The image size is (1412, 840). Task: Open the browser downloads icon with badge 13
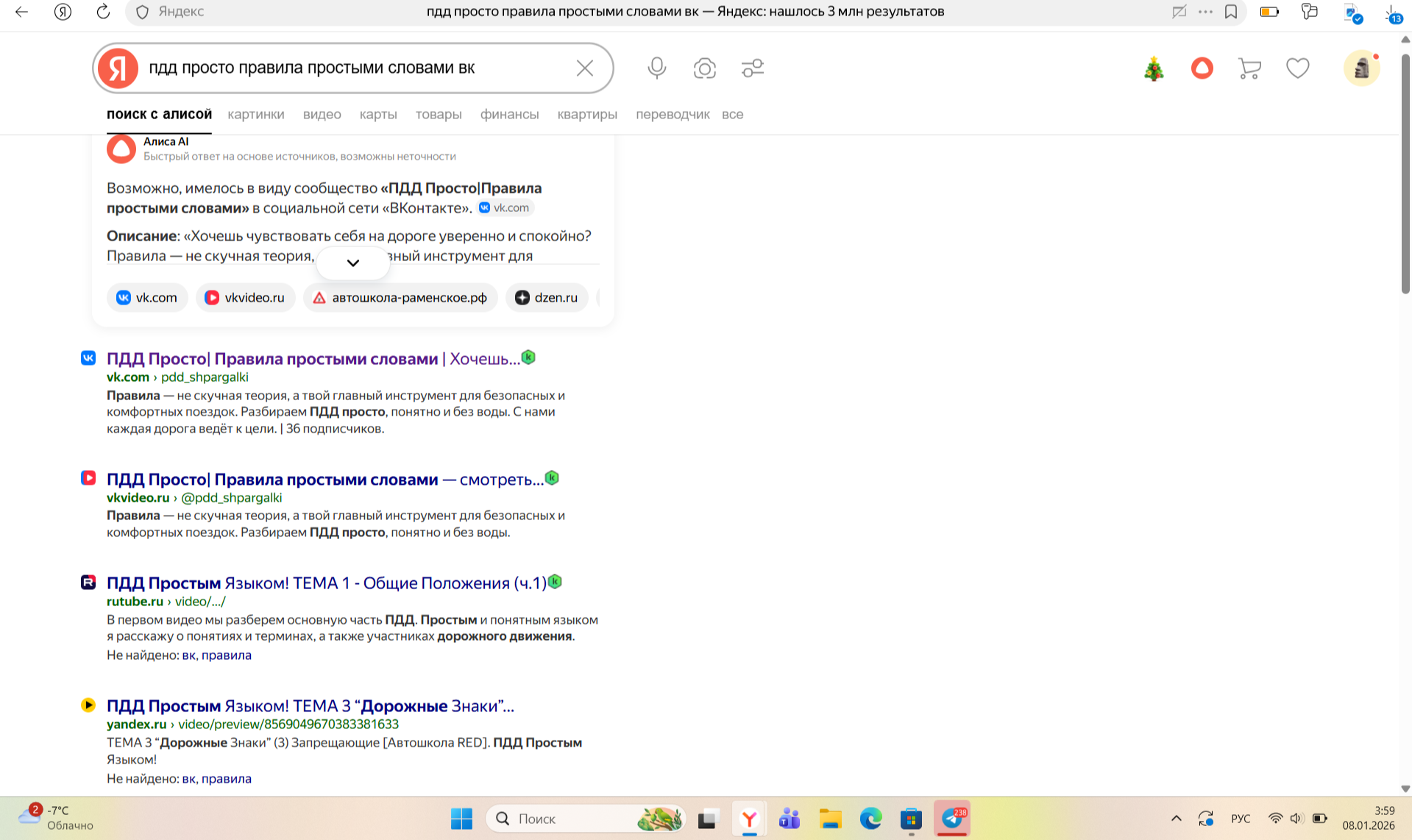pos(1392,13)
